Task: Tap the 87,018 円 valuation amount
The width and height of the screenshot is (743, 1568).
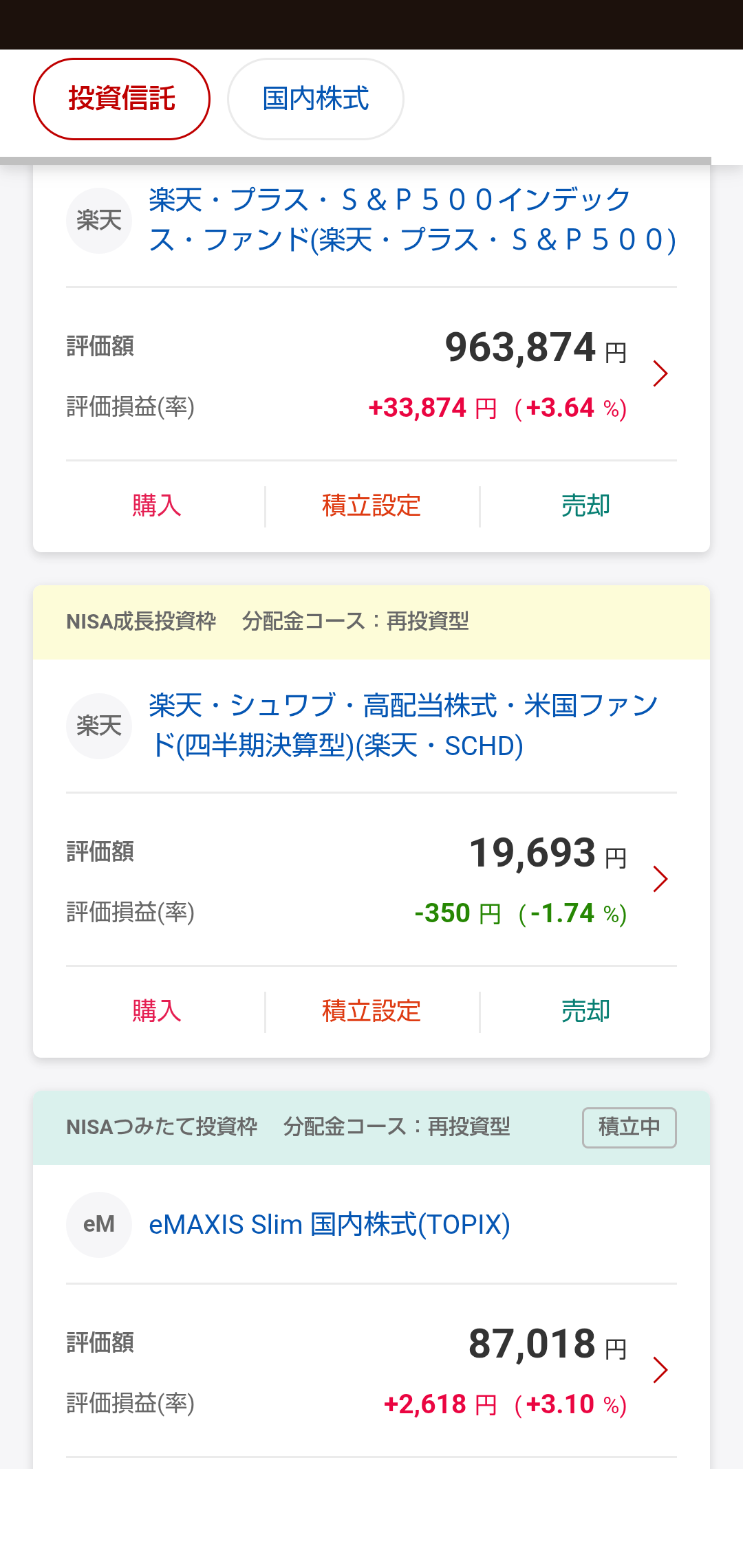Action: 548,1344
